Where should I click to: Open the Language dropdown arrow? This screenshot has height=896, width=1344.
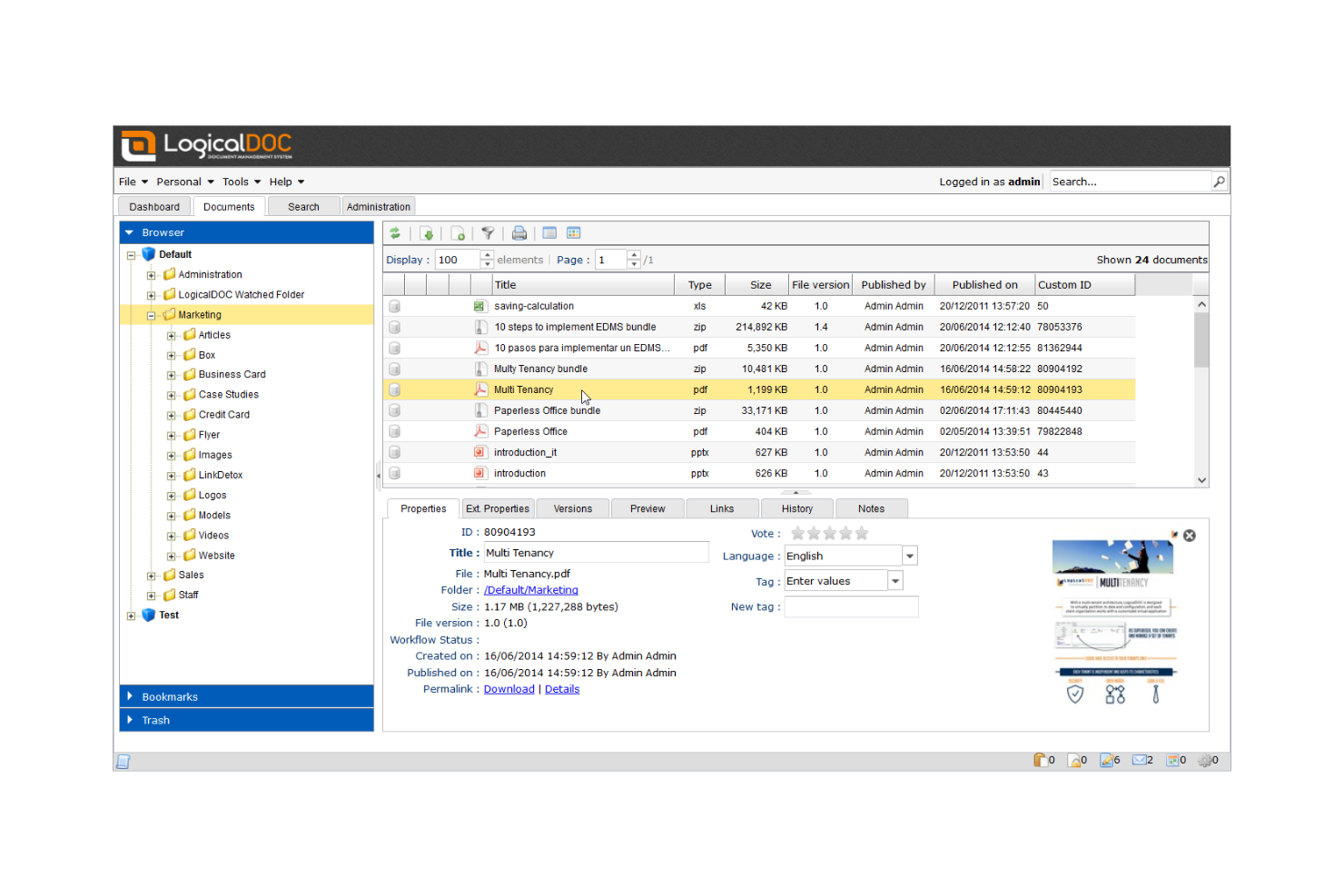[910, 556]
